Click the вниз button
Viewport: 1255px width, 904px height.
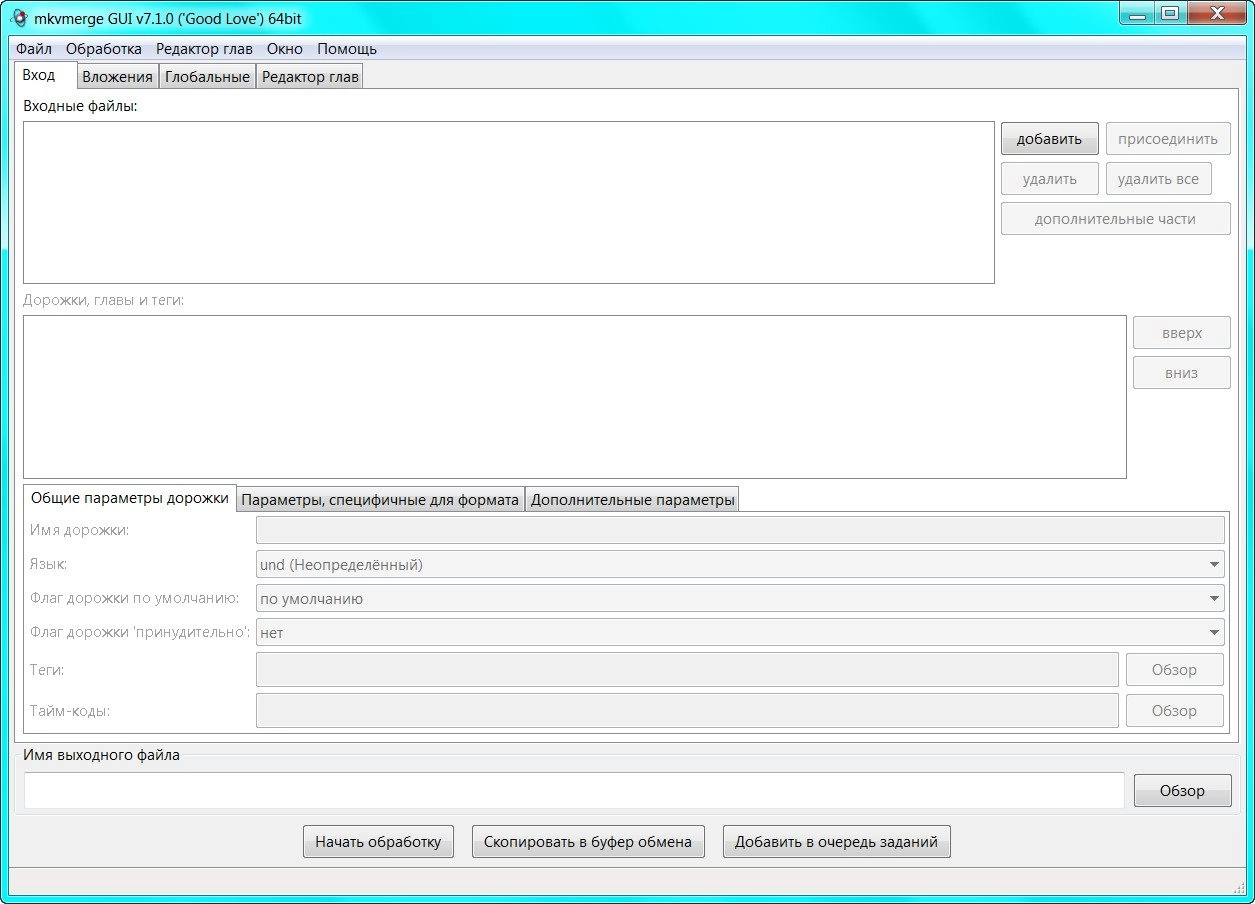[x=1182, y=373]
